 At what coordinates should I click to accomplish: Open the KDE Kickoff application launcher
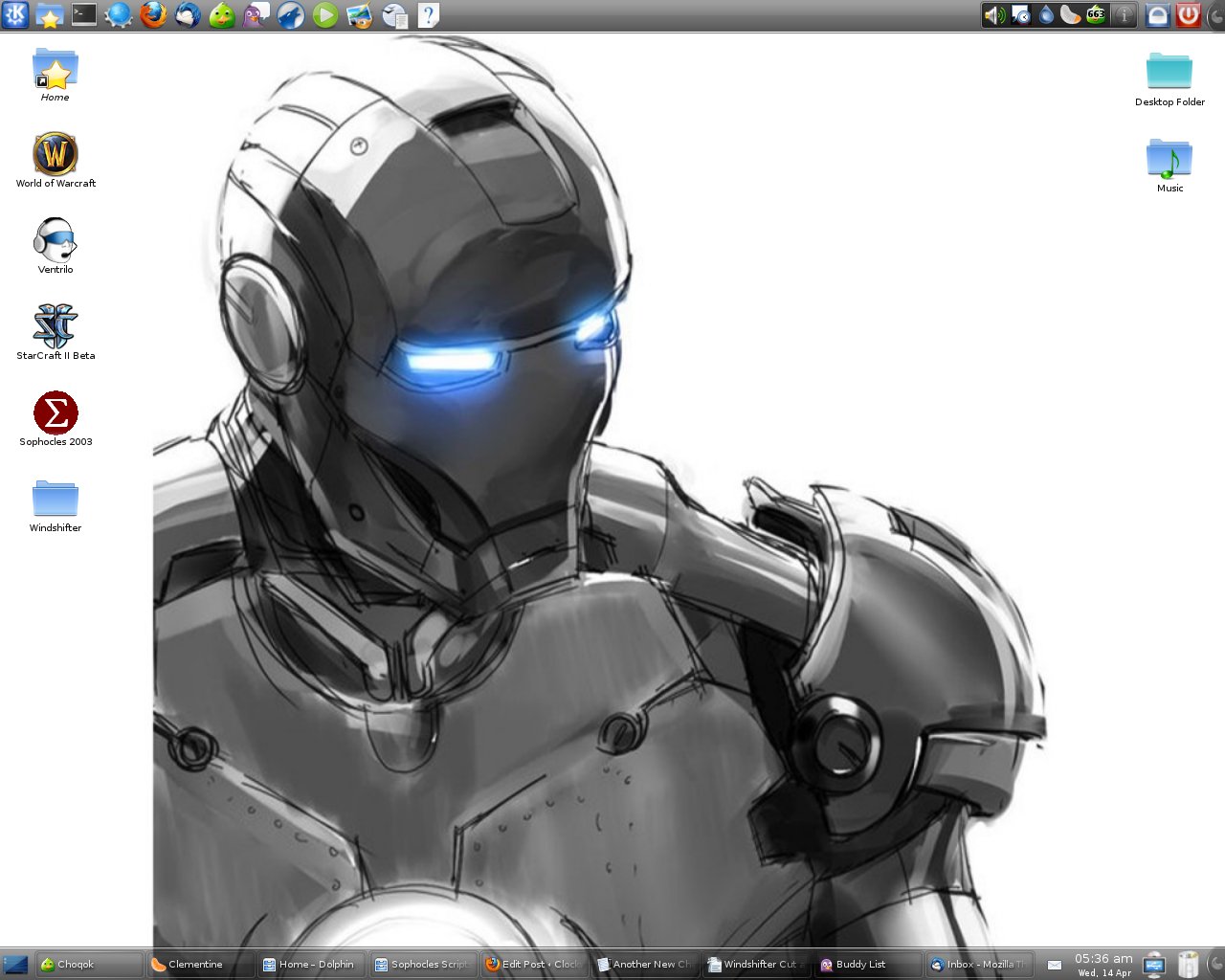click(x=15, y=14)
